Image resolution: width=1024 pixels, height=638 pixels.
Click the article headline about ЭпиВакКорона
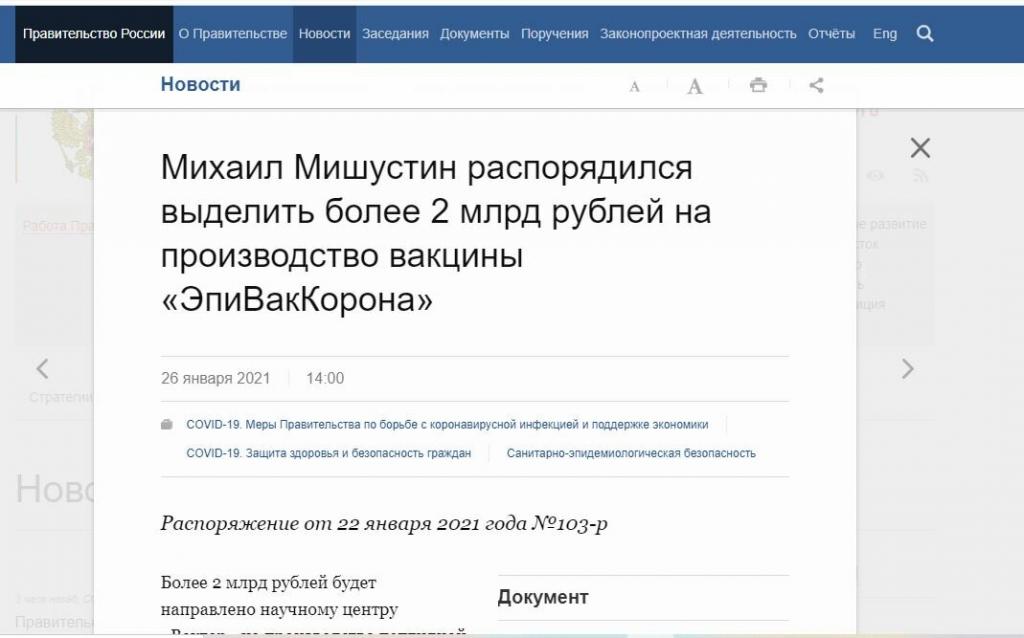436,233
